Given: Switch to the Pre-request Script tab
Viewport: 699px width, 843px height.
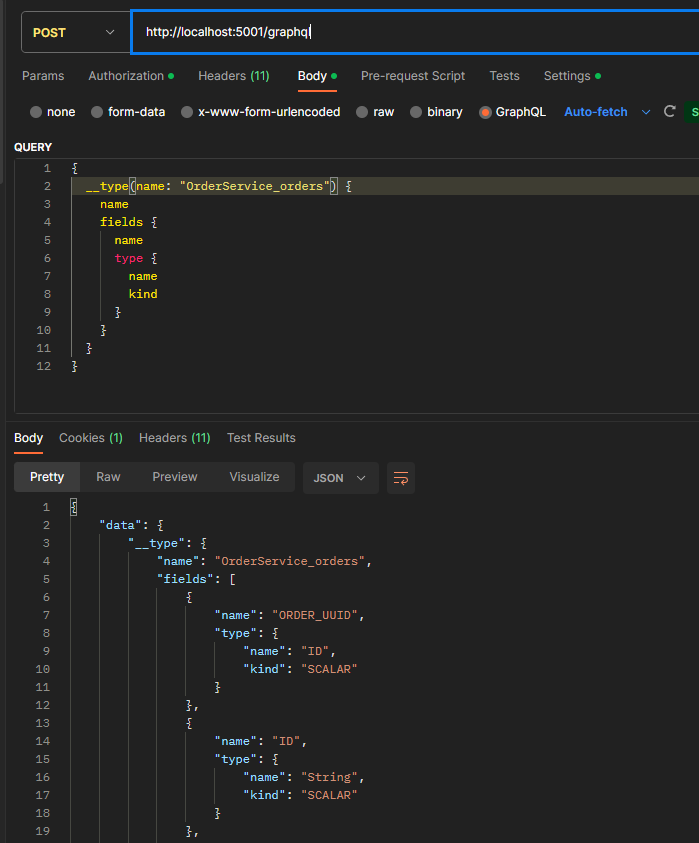Looking at the screenshot, I should 412,76.
